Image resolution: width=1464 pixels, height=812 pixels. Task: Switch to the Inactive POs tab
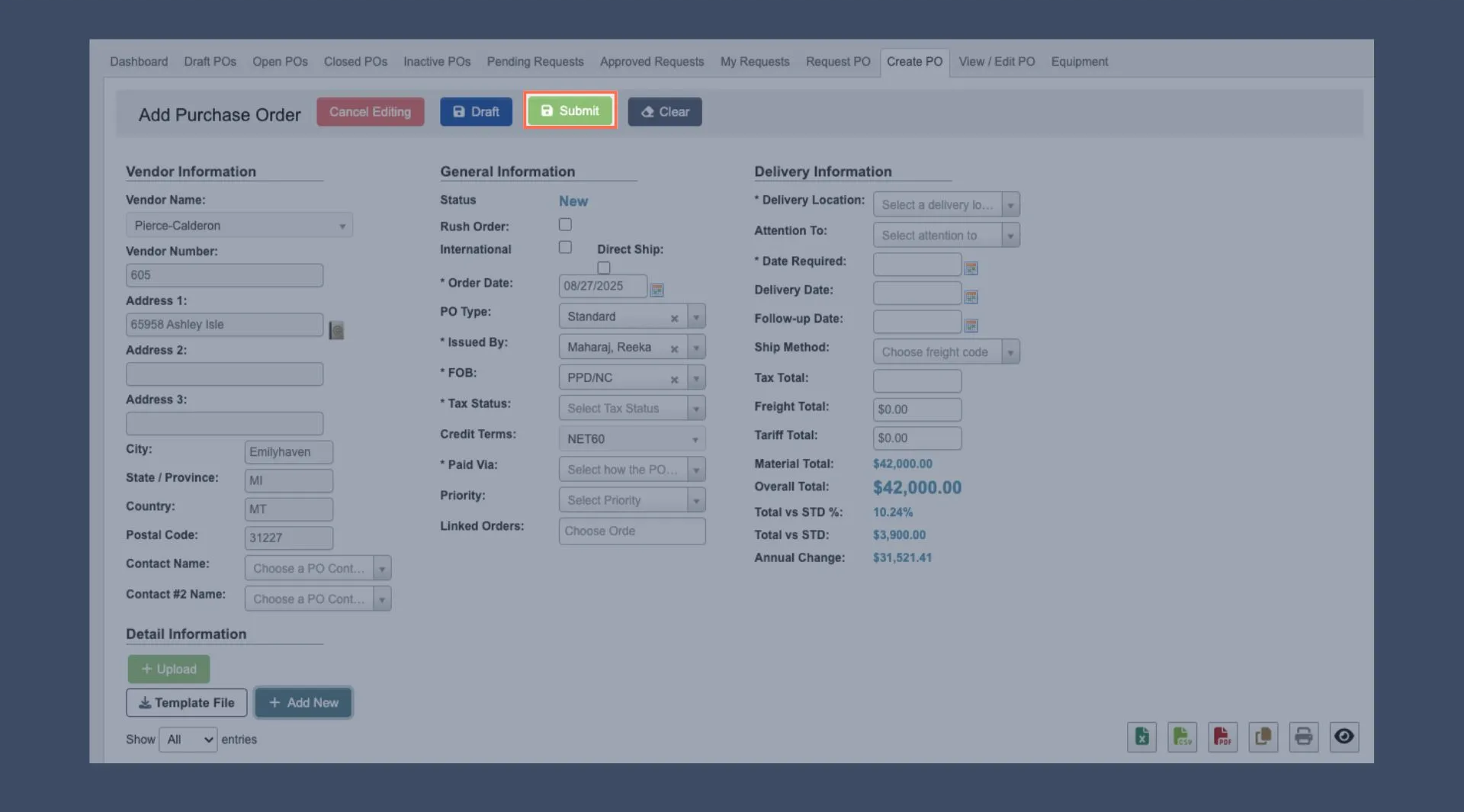437,62
